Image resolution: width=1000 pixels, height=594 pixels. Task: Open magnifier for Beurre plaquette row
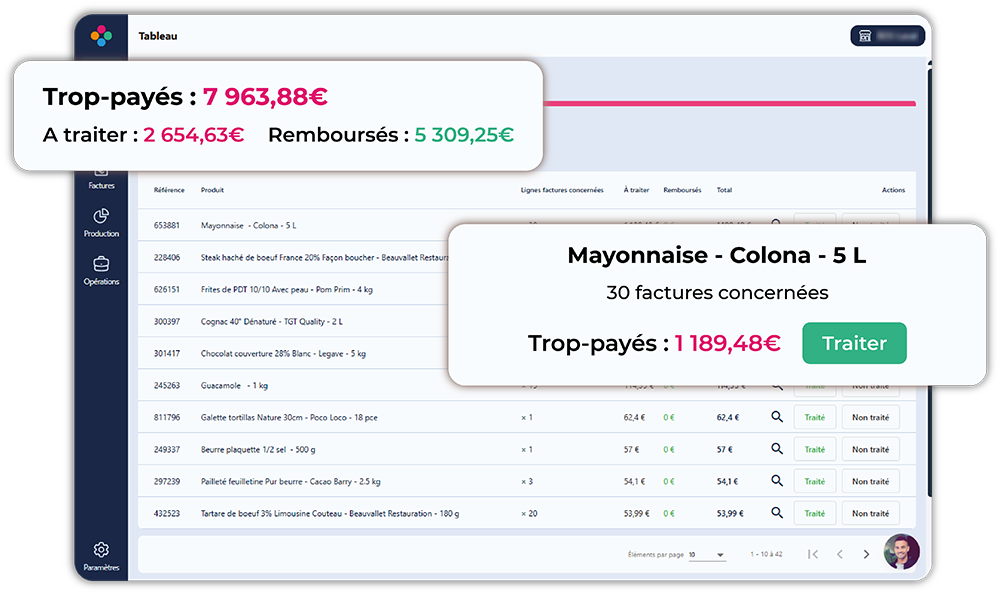[776, 449]
